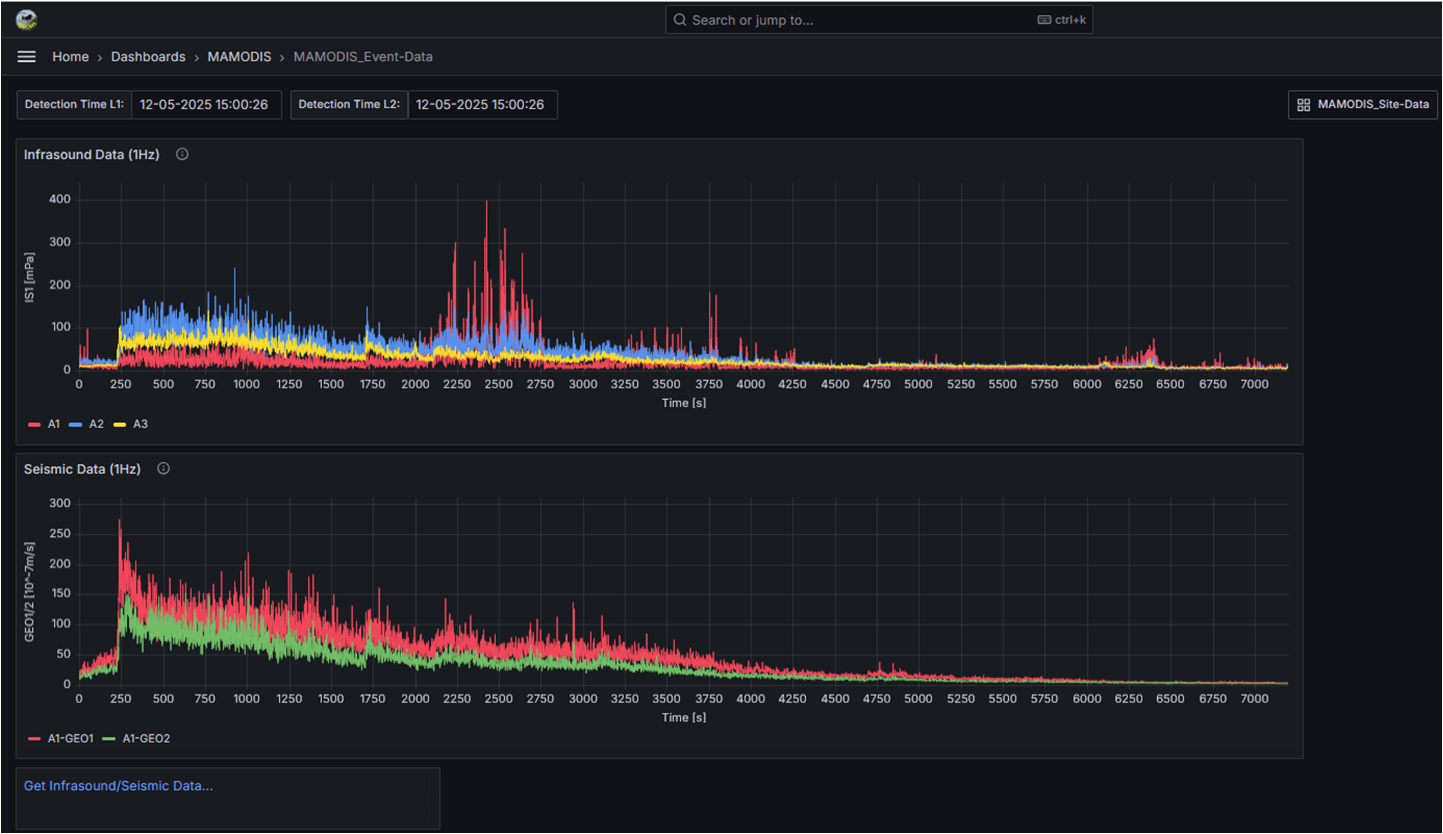Click the search magnifier icon
The height and width of the screenshot is (834, 1443).
click(680, 20)
